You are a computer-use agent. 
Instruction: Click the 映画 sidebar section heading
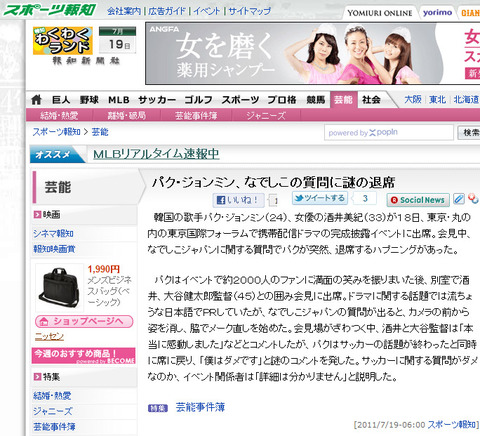pyautogui.click(x=51, y=215)
